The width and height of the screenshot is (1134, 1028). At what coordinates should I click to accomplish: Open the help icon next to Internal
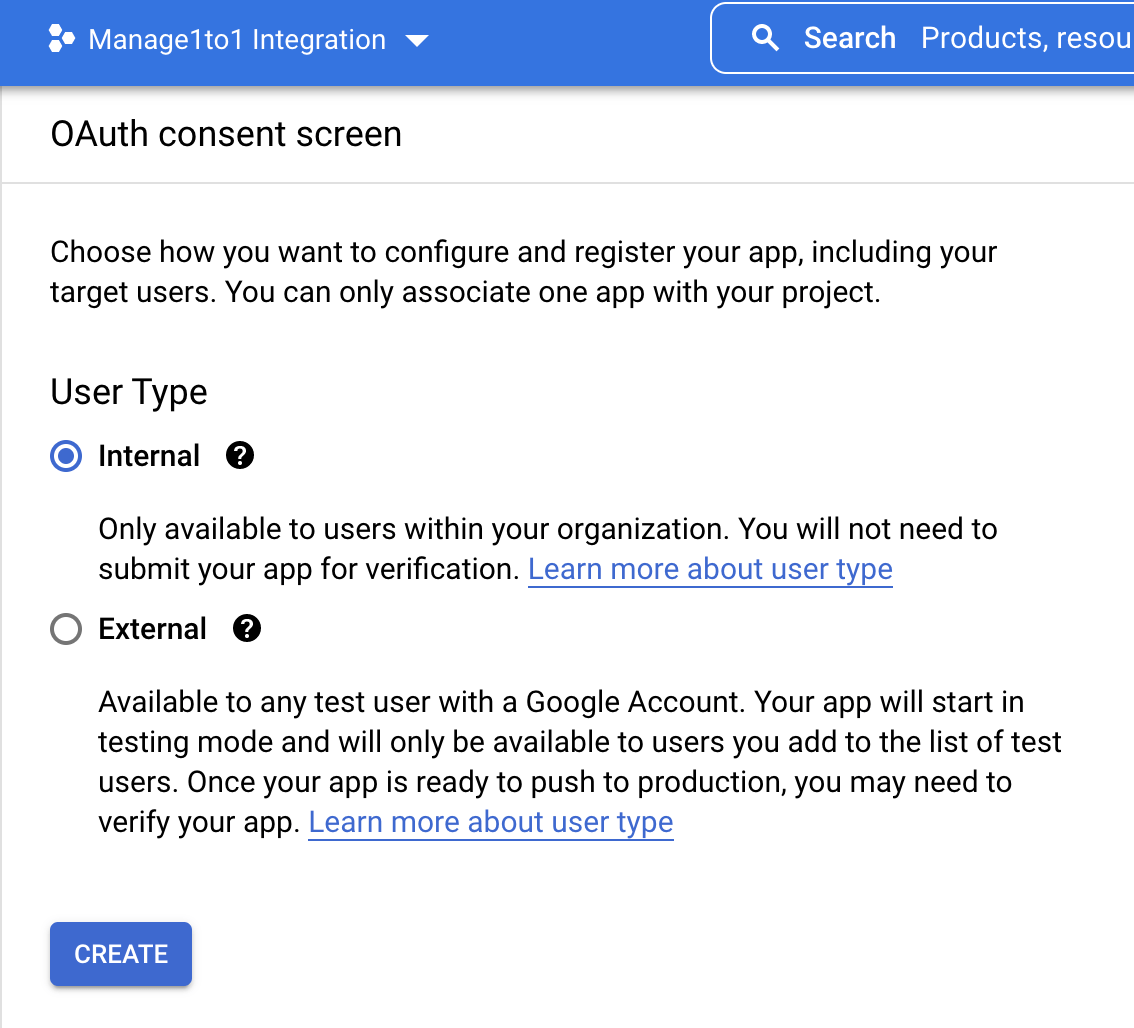240,456
